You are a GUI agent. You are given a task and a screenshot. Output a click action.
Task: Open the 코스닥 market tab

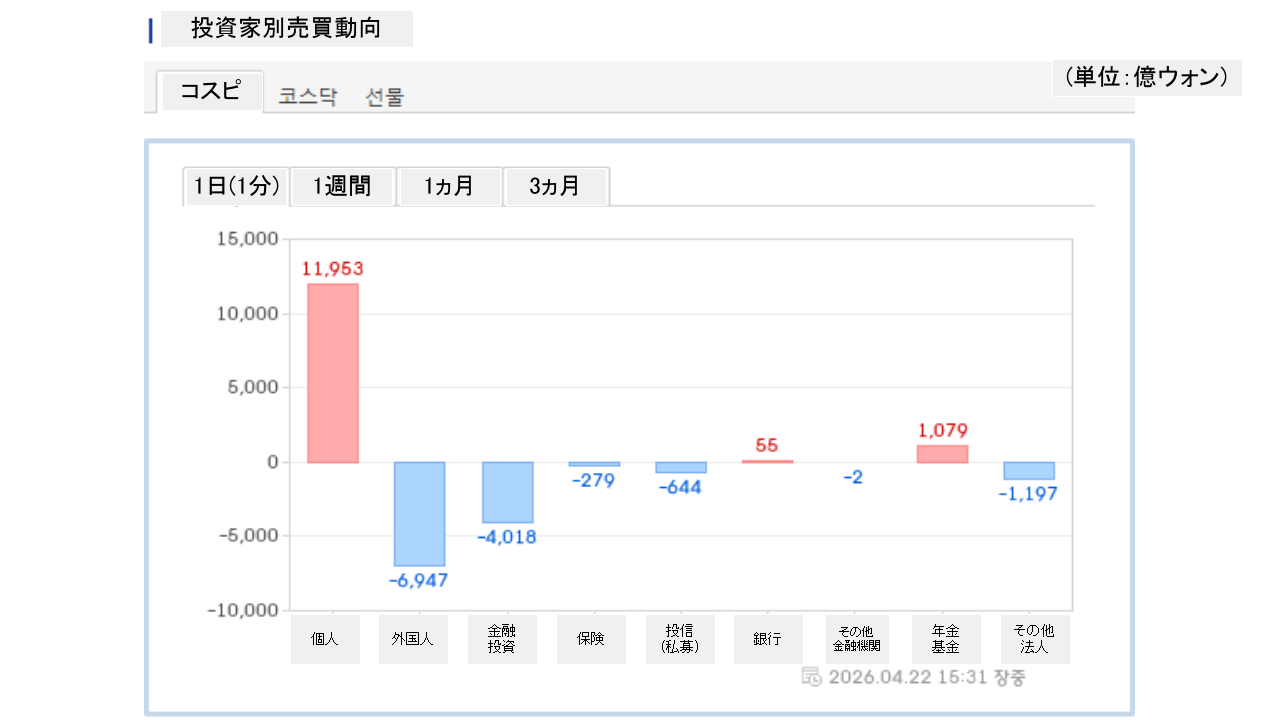coord(308,97)
